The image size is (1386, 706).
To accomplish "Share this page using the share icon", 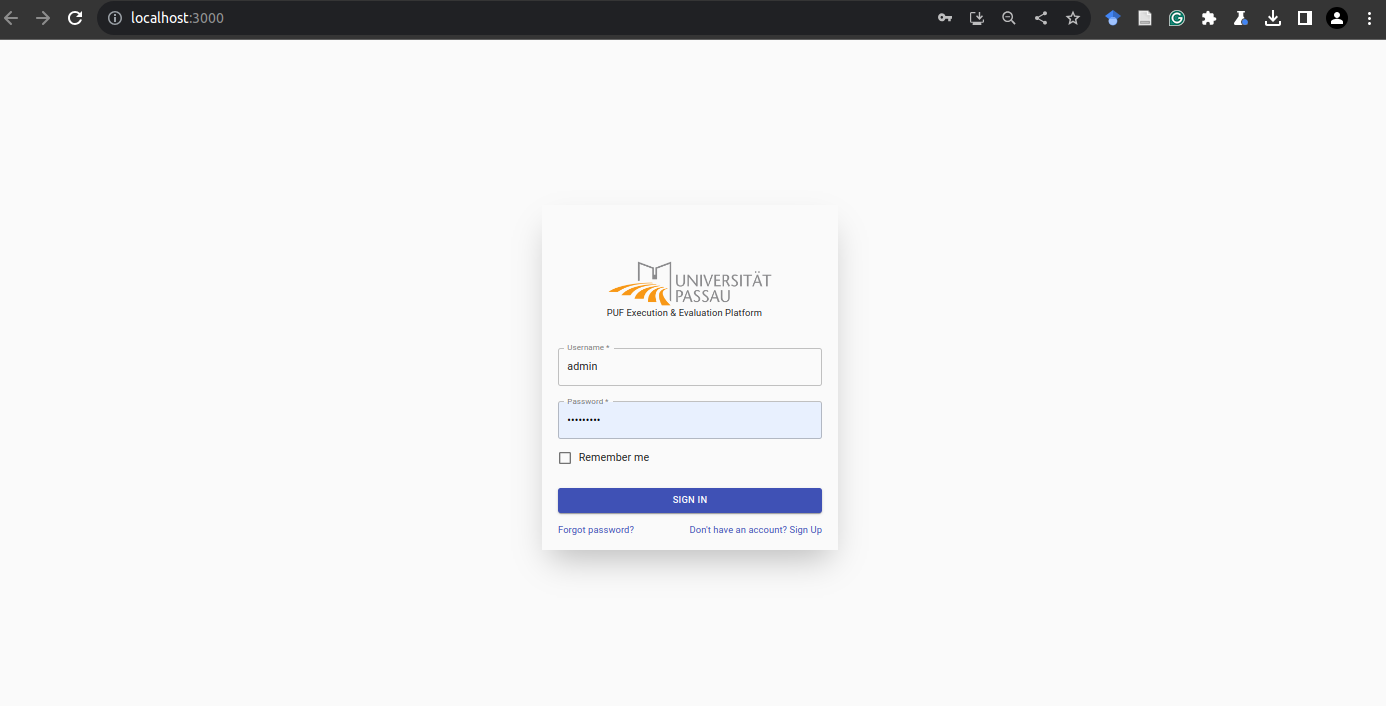I will click(1041, 18).
